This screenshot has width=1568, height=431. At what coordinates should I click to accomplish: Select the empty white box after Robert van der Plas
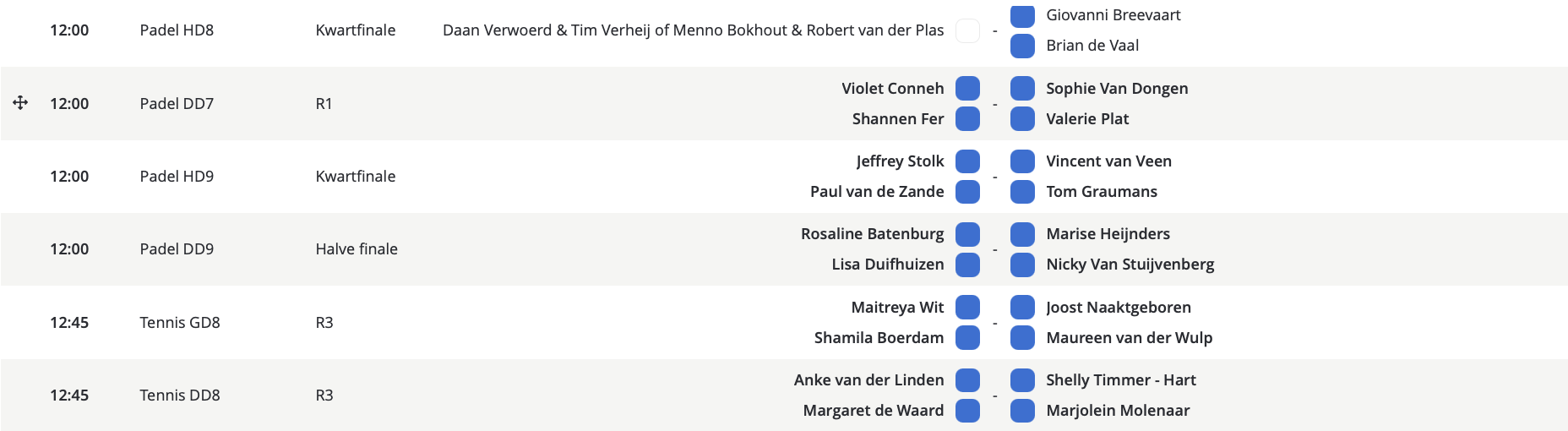pyautogui.click(x=967, y=30)
